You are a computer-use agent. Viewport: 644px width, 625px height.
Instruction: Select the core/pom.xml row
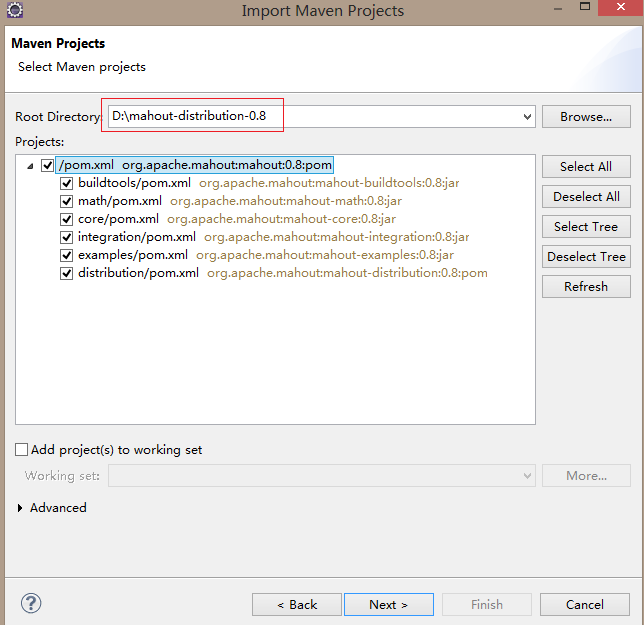coord(237,219)
